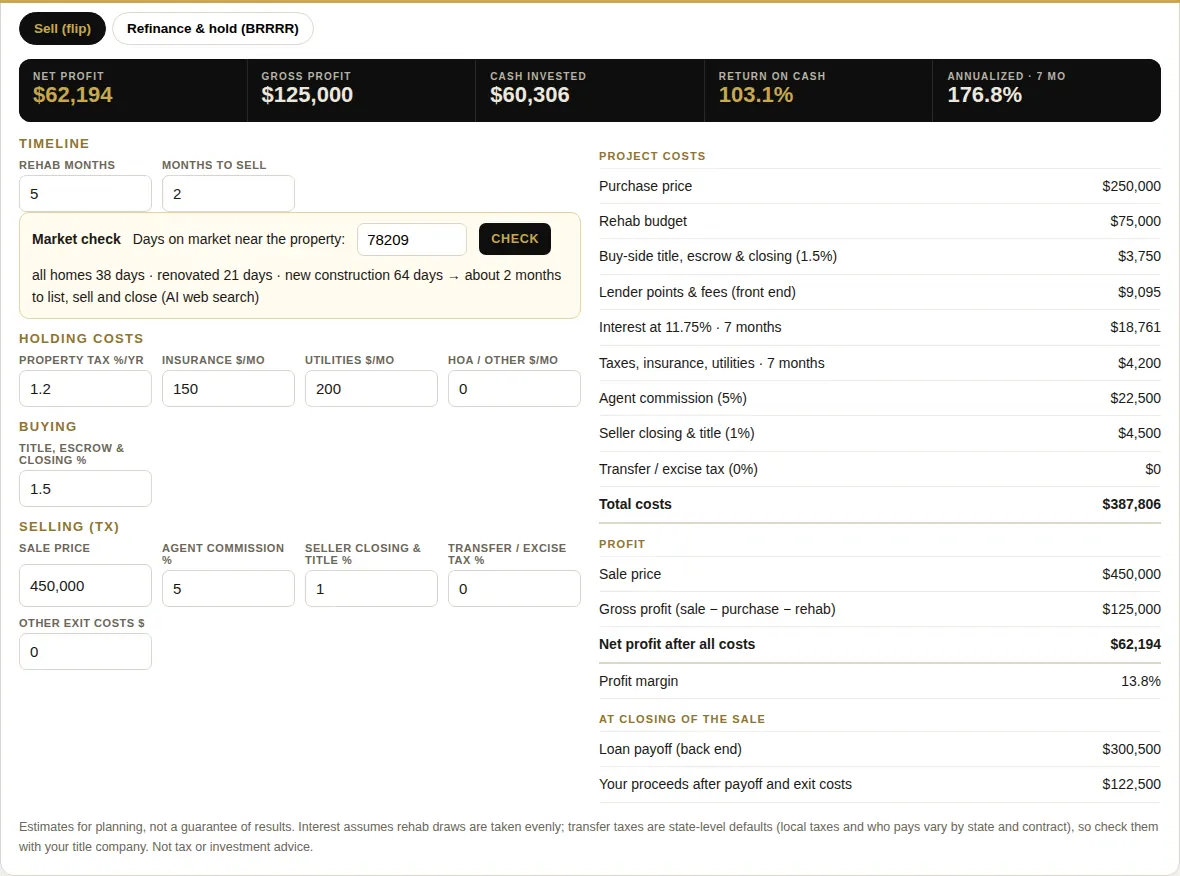This screenshot has width=1180, height=876.
Task: Click the Transfer / Excise Tax % field
Action: [514, 589]
